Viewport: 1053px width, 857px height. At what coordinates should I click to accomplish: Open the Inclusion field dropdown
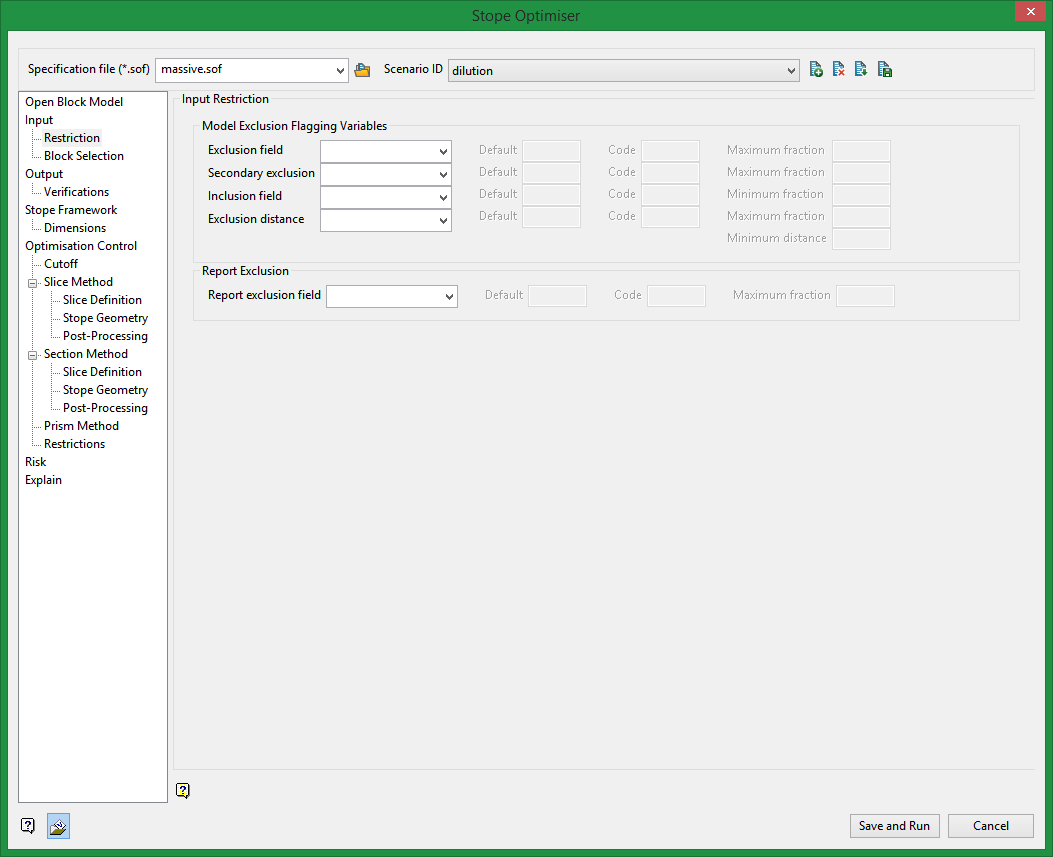(443, 197)
